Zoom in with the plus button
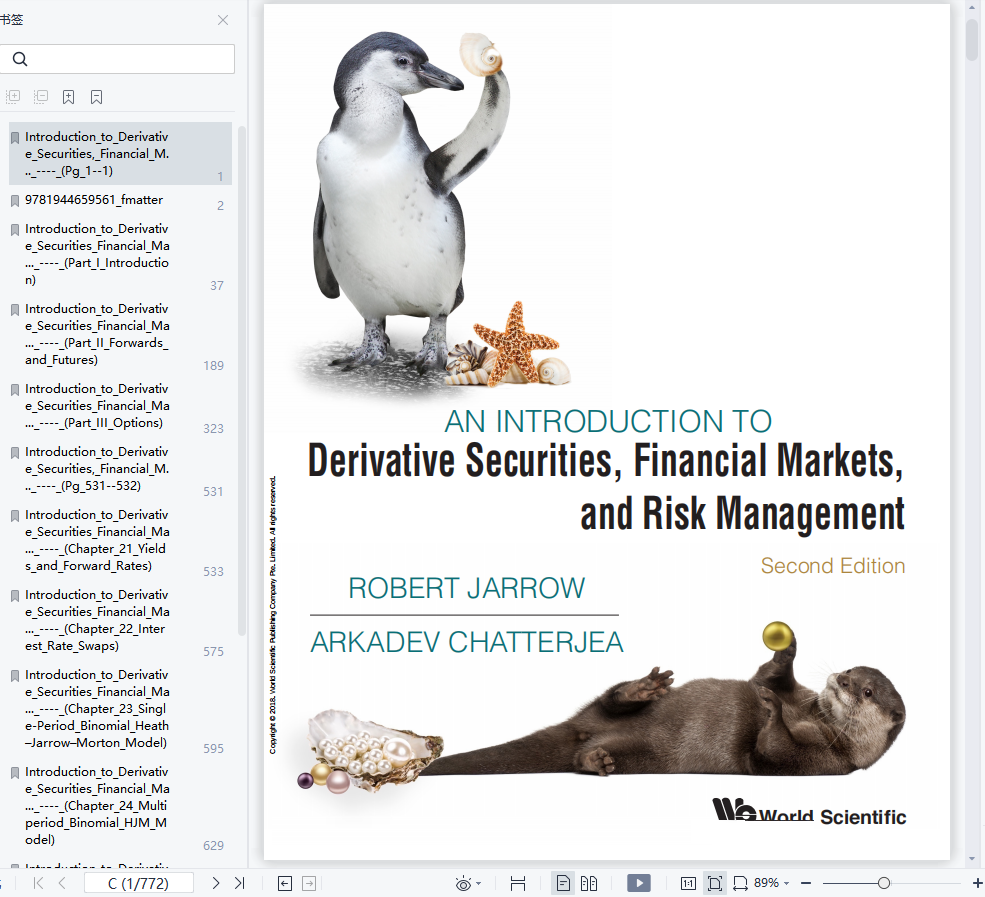This screenshot has width=985, height=897. pyautogui.click(x=977, y=883)
